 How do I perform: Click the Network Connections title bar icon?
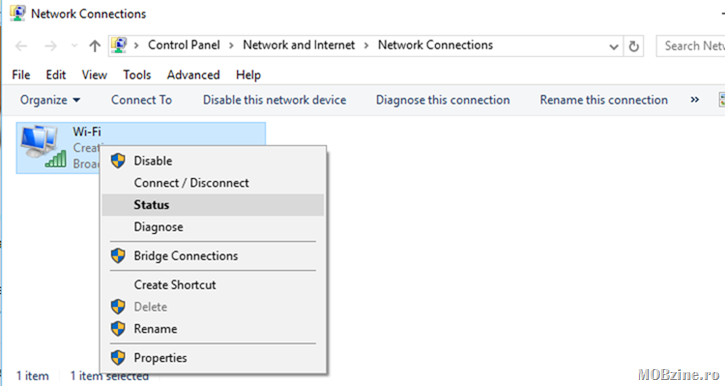pyautogui.click(x=18, y=13)
